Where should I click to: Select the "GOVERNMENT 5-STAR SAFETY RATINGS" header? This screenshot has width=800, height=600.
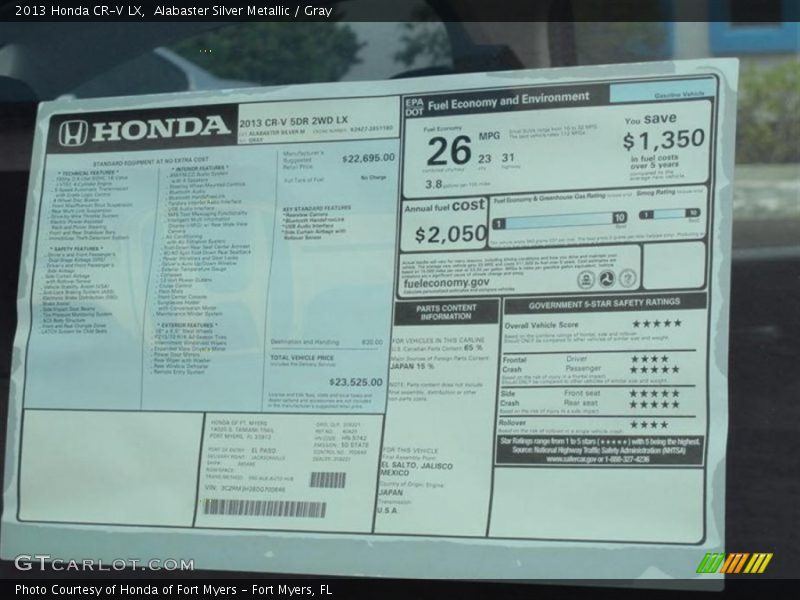604,304
